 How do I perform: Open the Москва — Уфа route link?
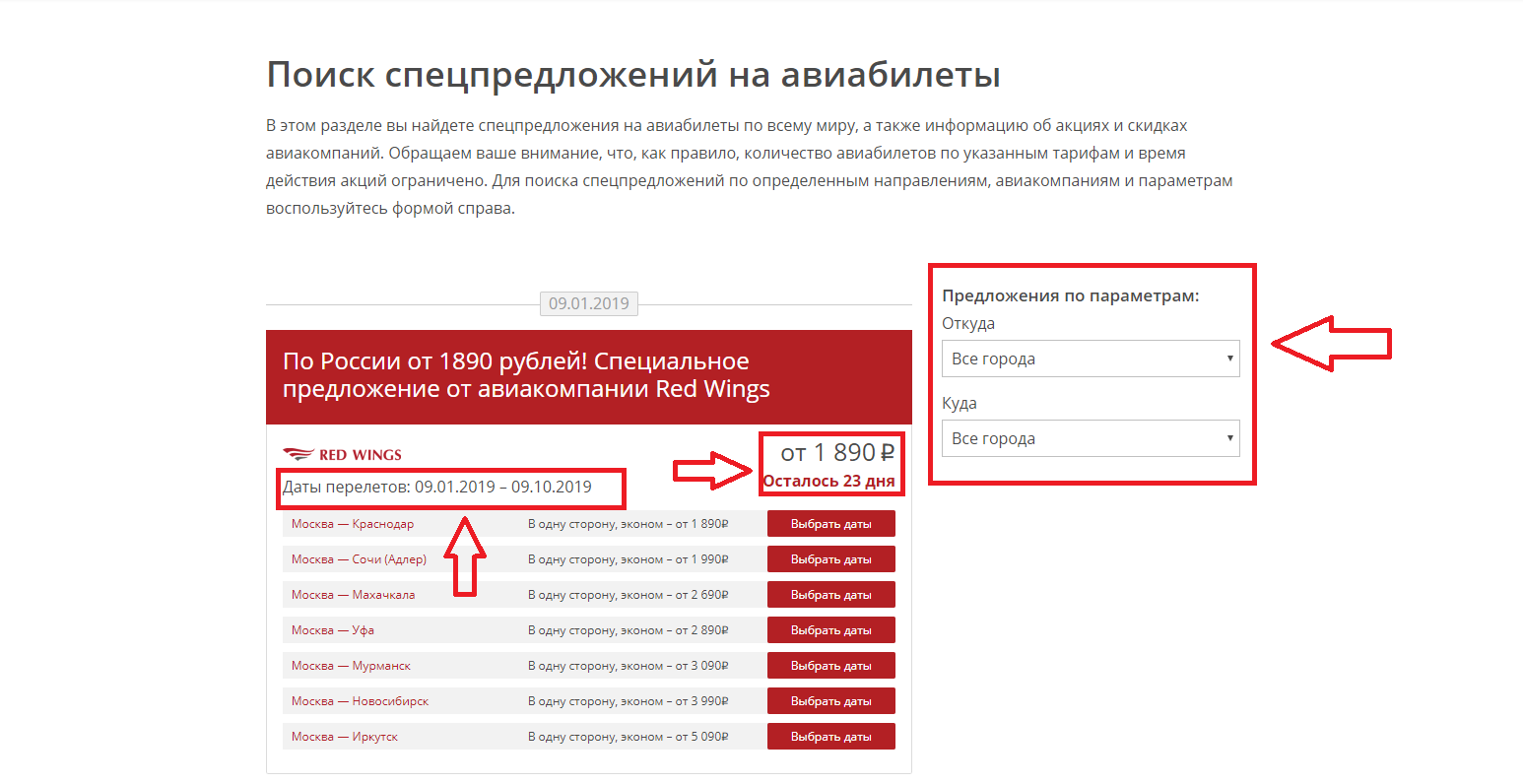333,630
